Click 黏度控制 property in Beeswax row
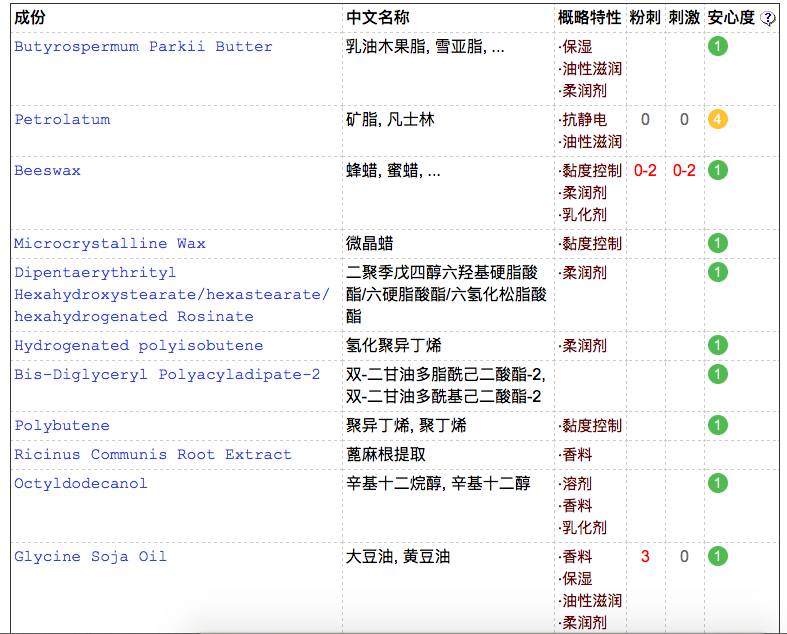The width and height of the screenshot is (787, 634). pos(590,171)
